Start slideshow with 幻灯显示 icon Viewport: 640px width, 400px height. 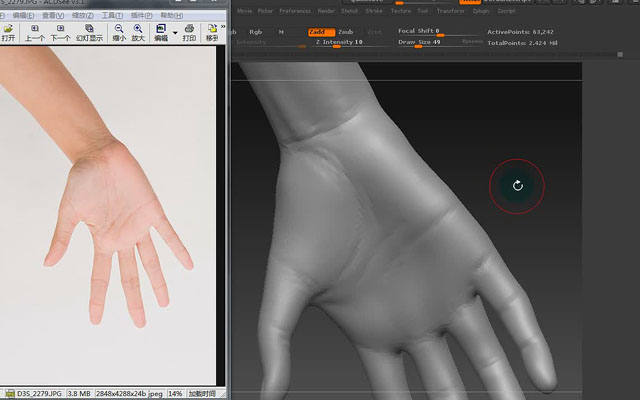click(x=89, y=33)
